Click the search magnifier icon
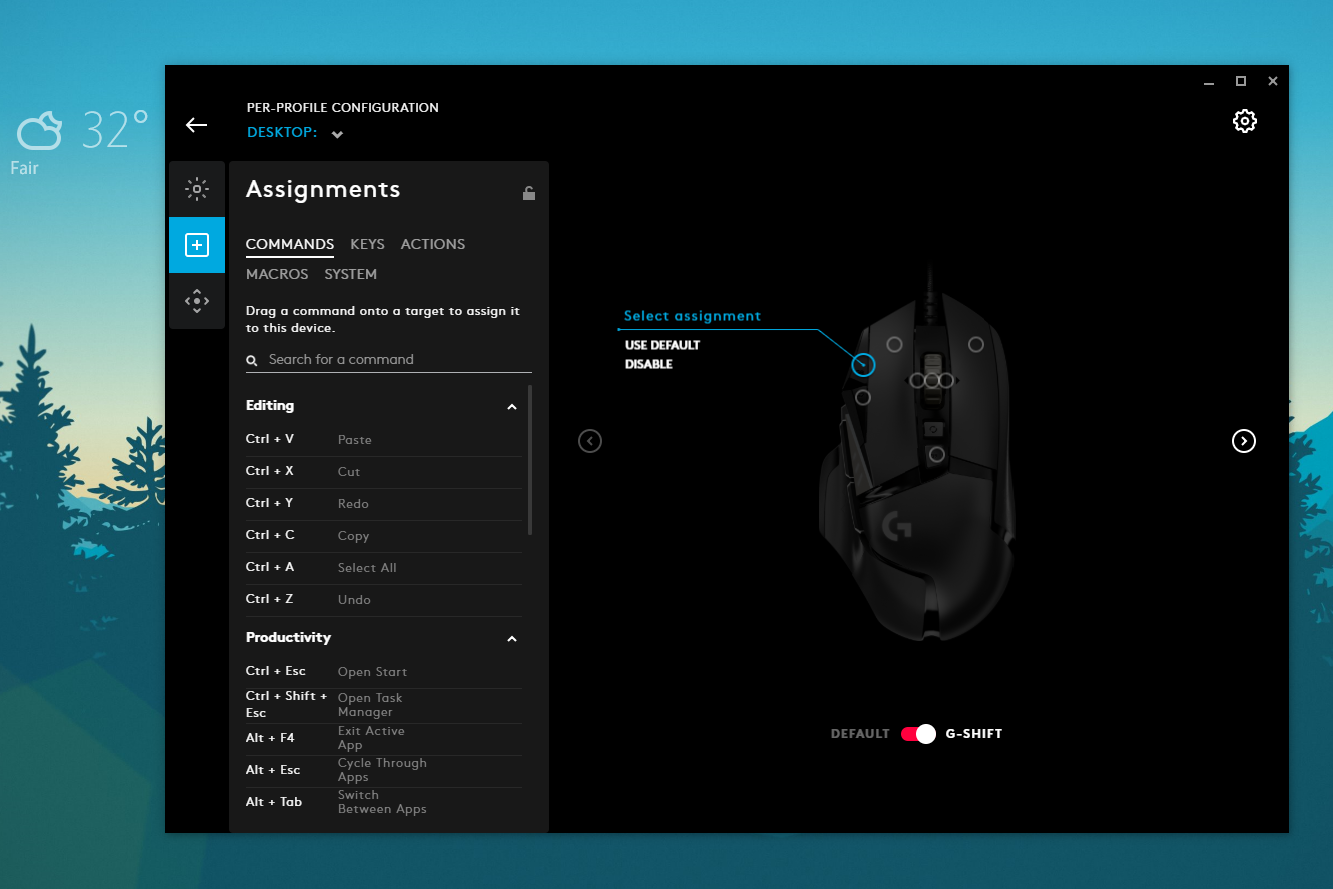 [x=252, y=360]
